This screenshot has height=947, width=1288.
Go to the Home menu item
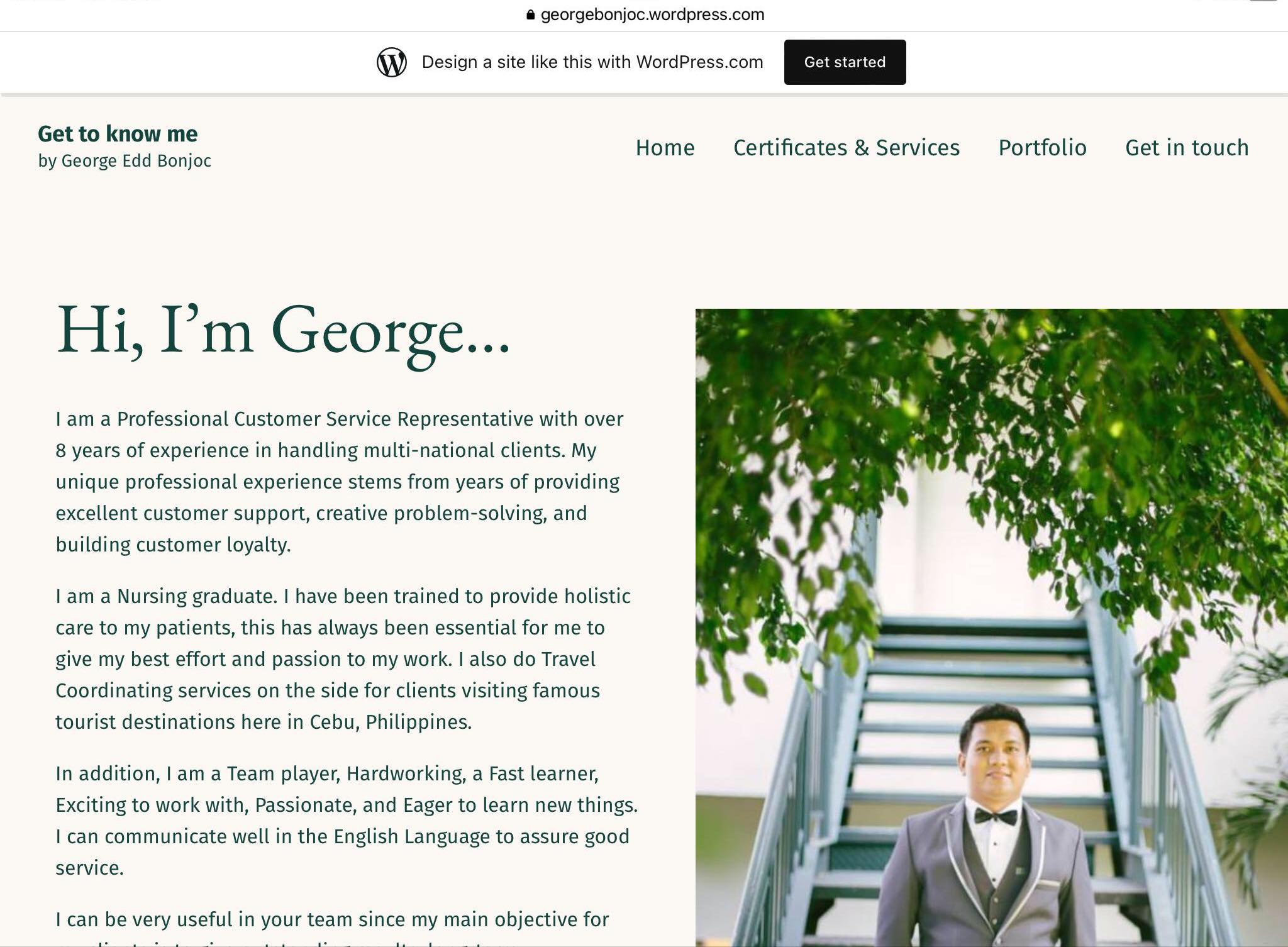(x=665, y=148)
